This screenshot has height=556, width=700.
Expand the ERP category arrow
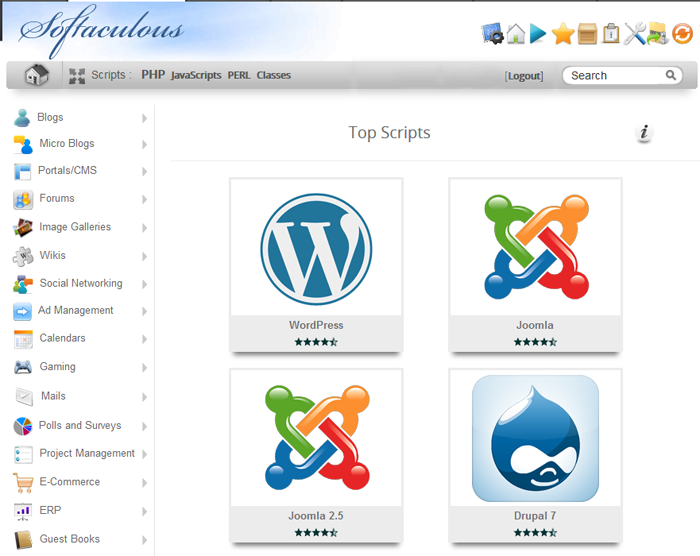coord(144,511)
